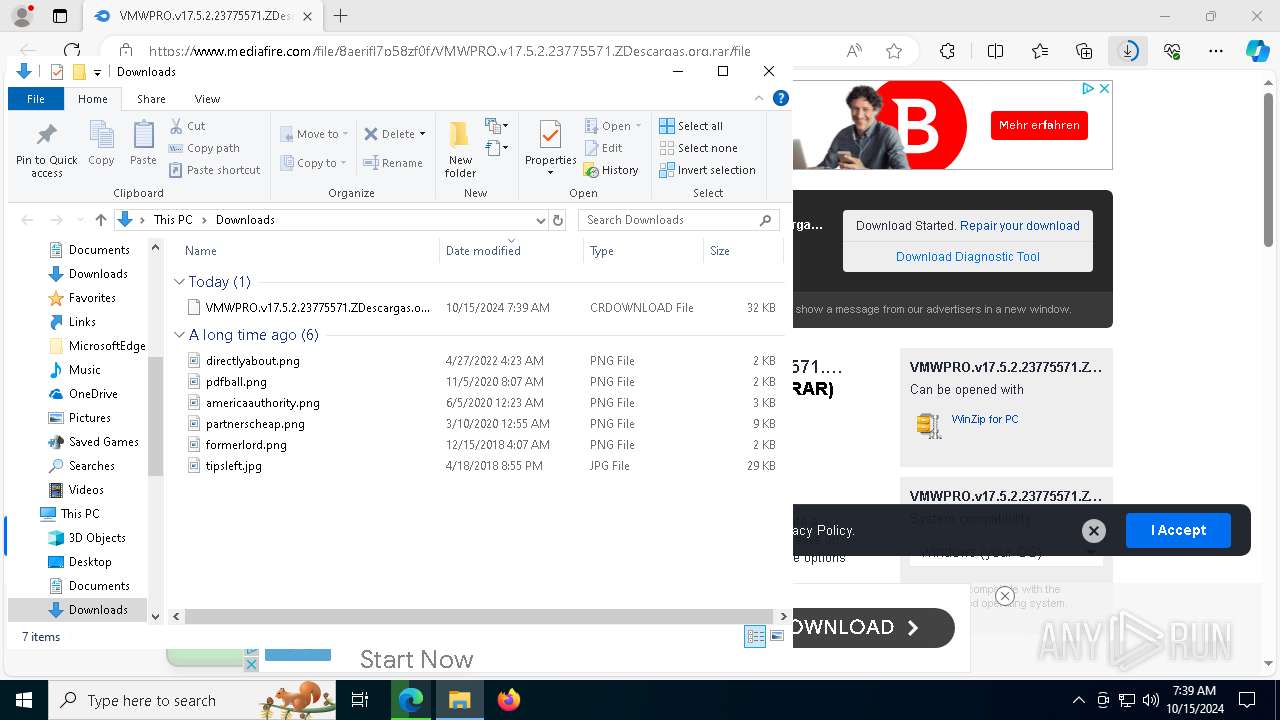The height and width of the screenshot is (720, 1280).
Task: Switch to Large icons view layout
Action: pyautogui.click(x=776, y=636)
